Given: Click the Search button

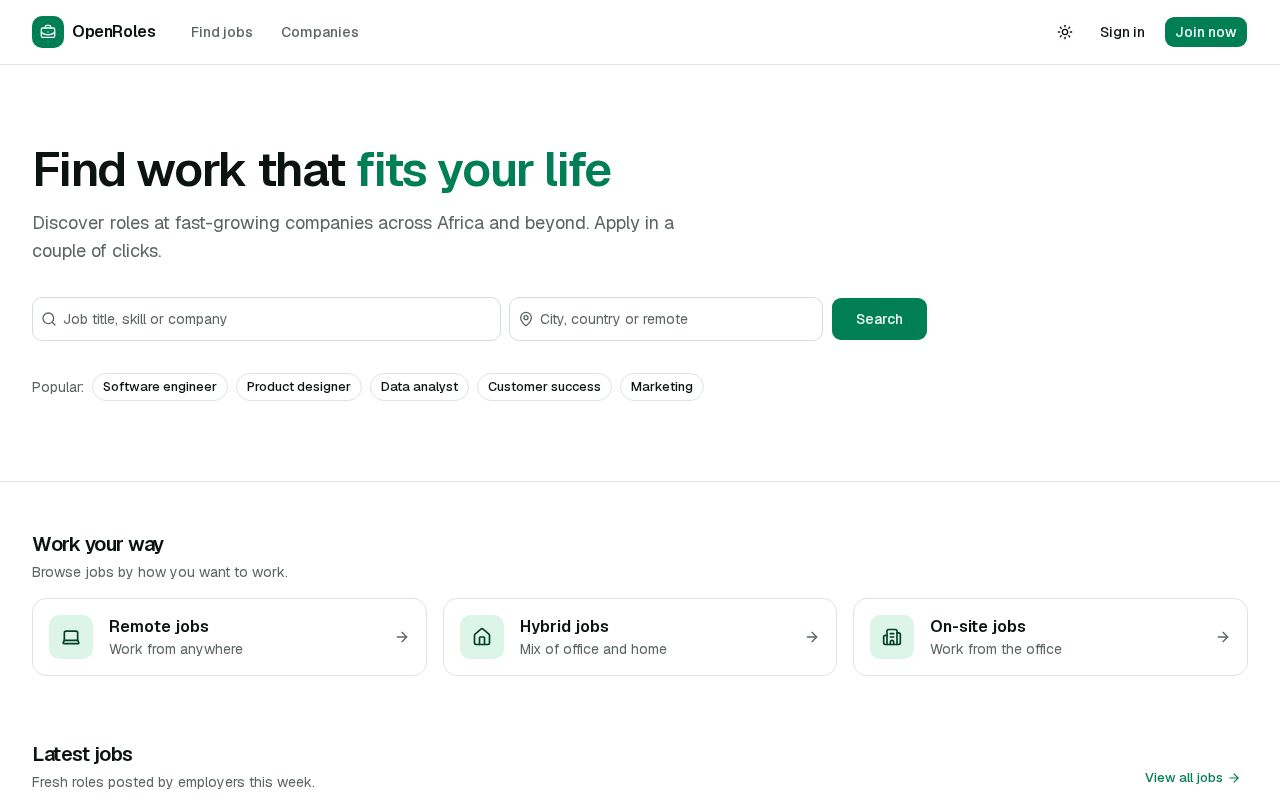Looking at the screenshot, I should coord(879,319).
